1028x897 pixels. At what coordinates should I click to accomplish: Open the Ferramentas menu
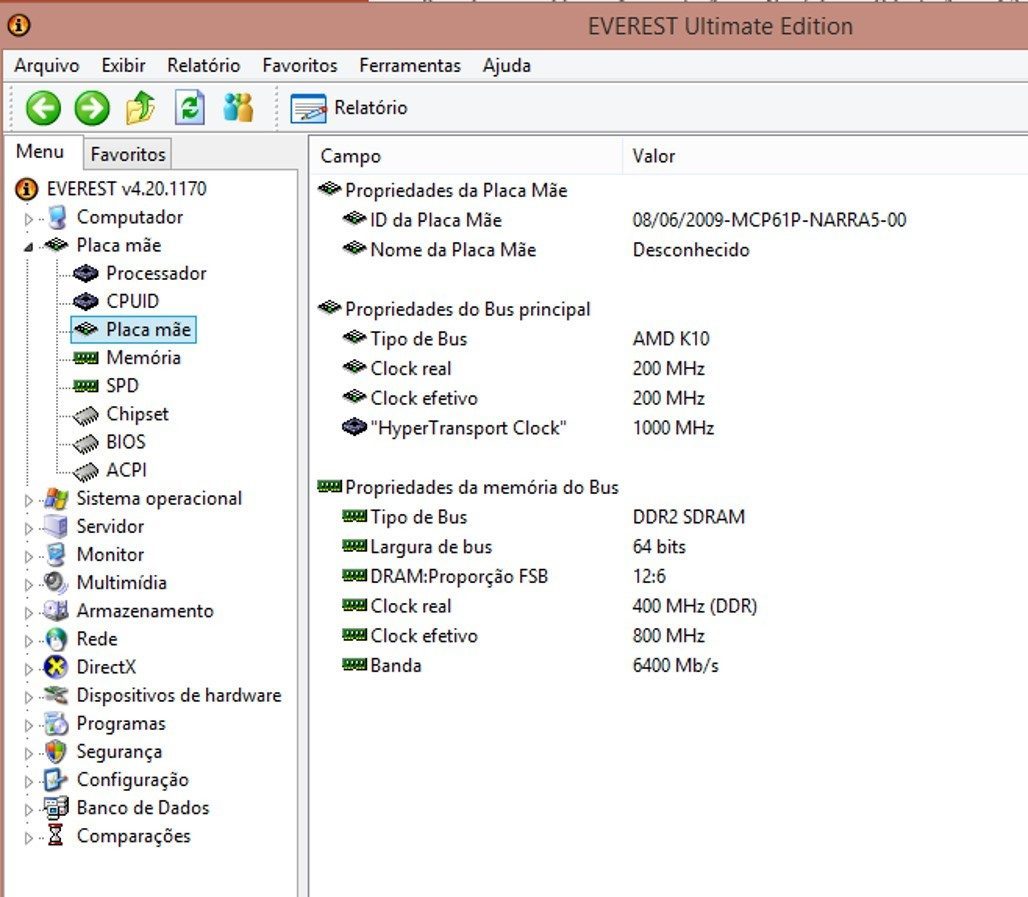pyautogui.click(x=410, y=66)
